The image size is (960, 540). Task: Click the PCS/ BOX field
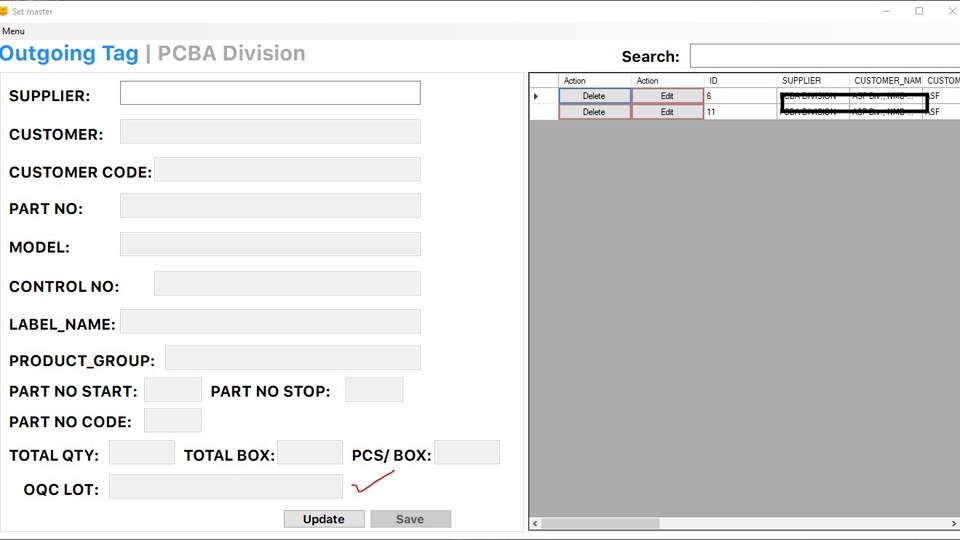point(467,452)
